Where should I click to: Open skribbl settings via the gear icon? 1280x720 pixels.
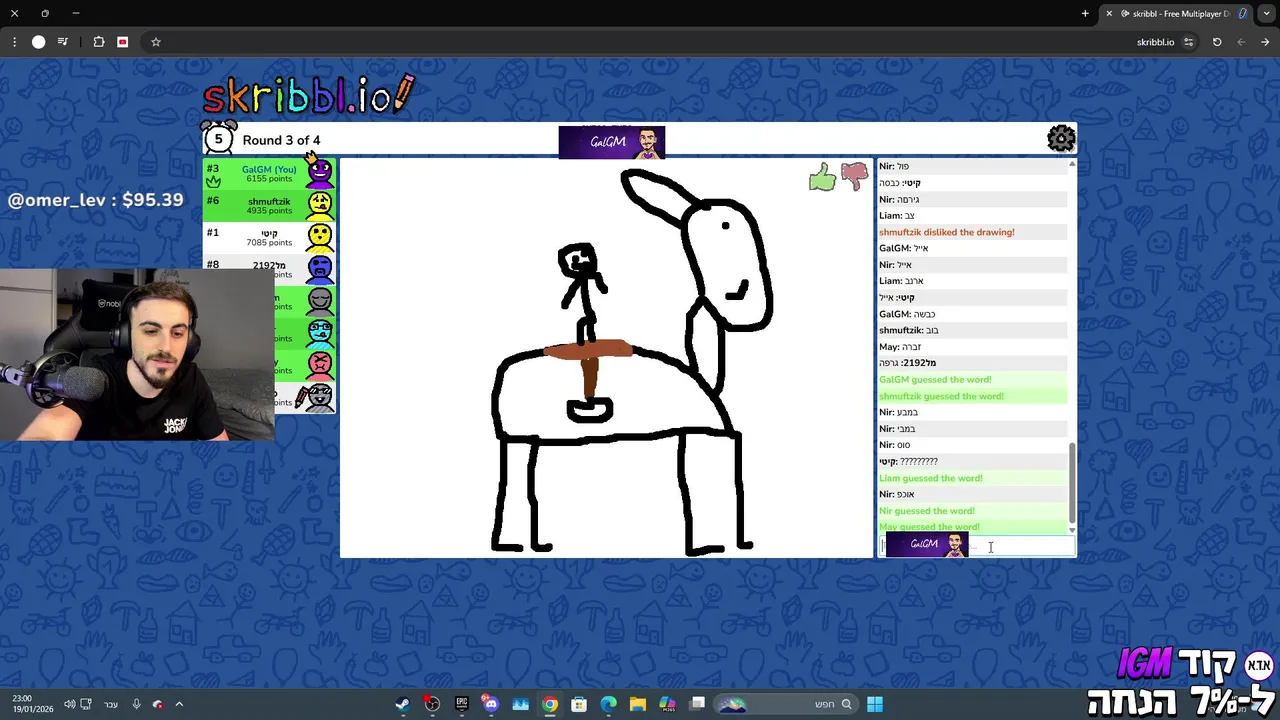1061,138
